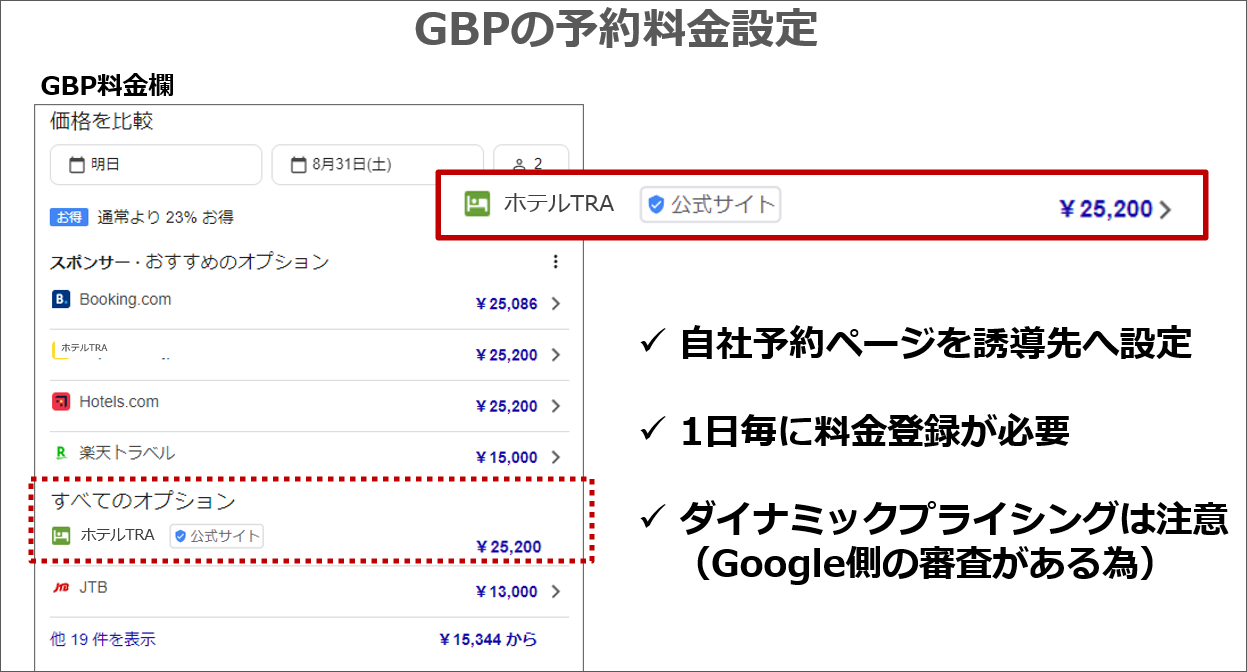Screen dimensions: 1247x672
Task: Click the ¥25,200 price in Hotels.com row
Action: tap(507, 406)
